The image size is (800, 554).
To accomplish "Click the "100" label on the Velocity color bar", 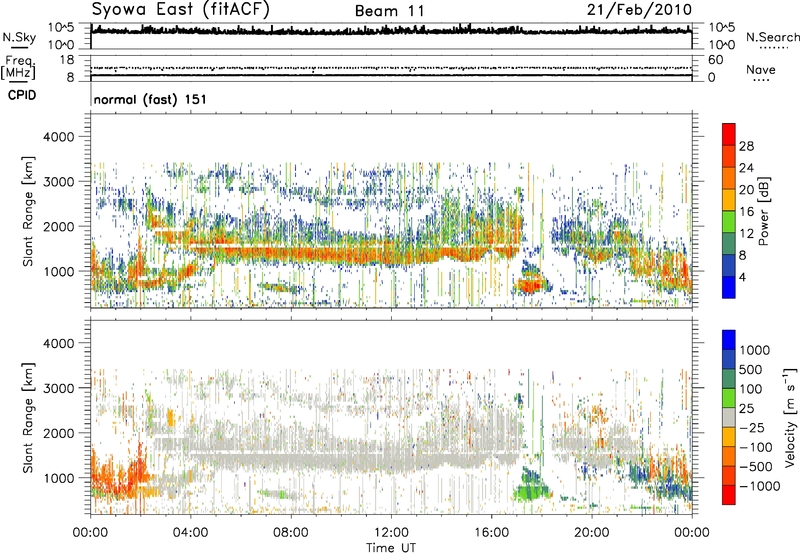I will pyautogui.click(x=751, y=389).
